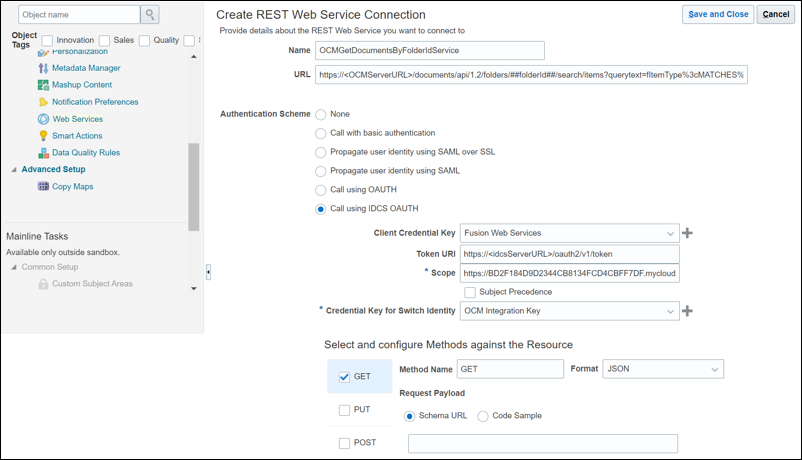802x460 pixels.
Task: Enable the Subject Precedence checkbox
Action: tap(470, 292)
